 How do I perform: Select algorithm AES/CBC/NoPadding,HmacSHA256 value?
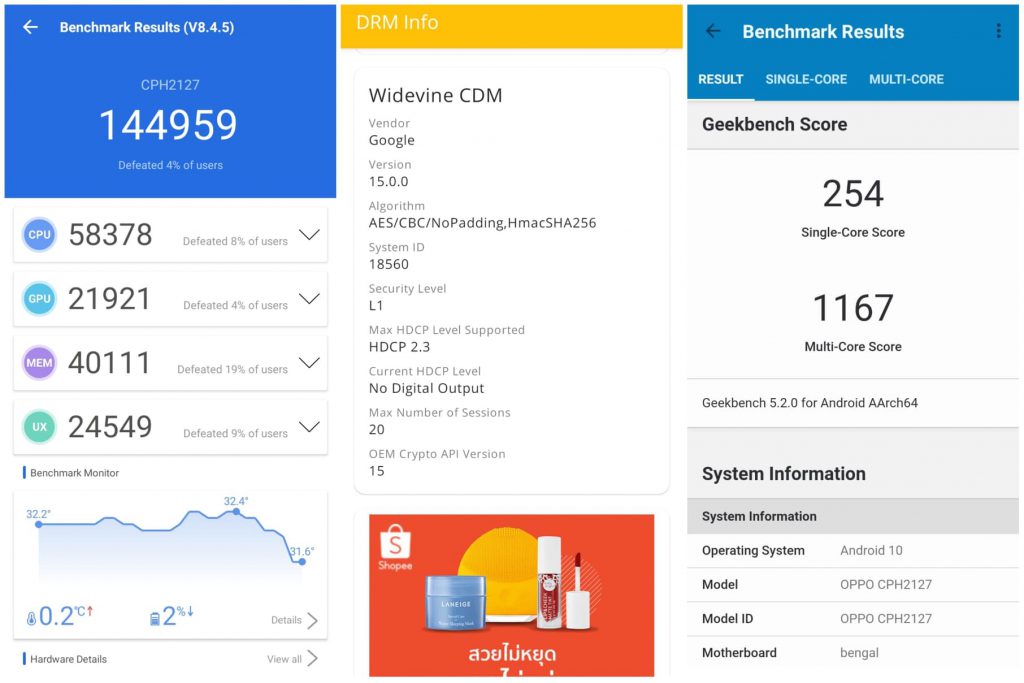[x=482, y=223]
